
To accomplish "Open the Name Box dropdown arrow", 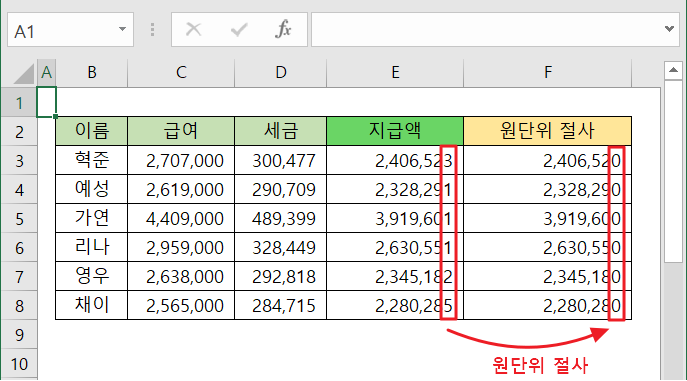I will pyautogui.click(x=122, y=29).
